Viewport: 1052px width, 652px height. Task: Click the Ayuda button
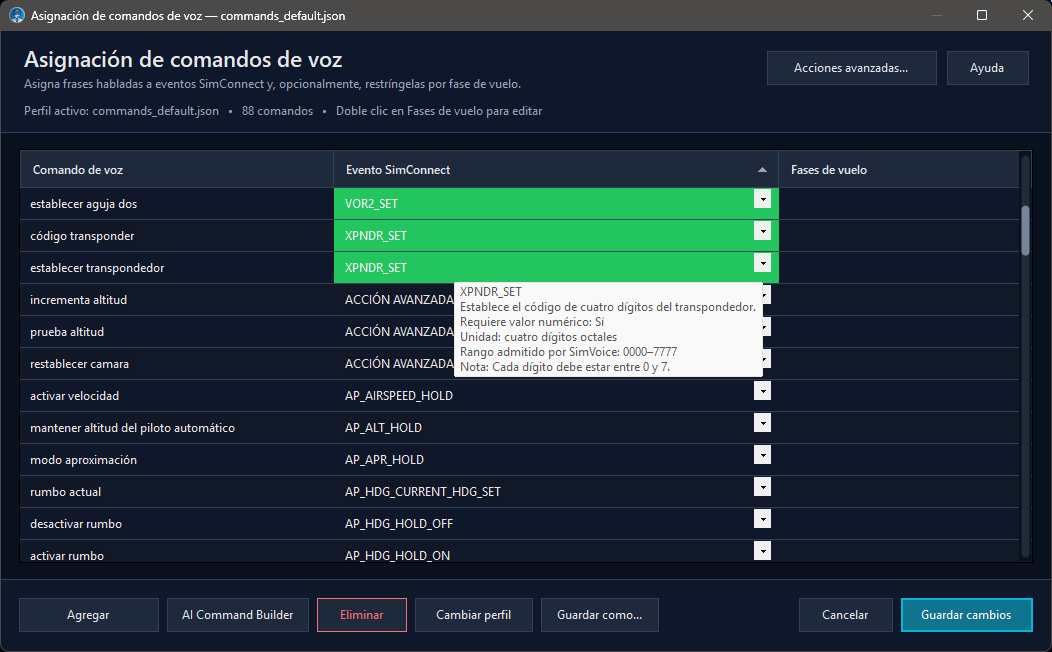tap(987, 68)
